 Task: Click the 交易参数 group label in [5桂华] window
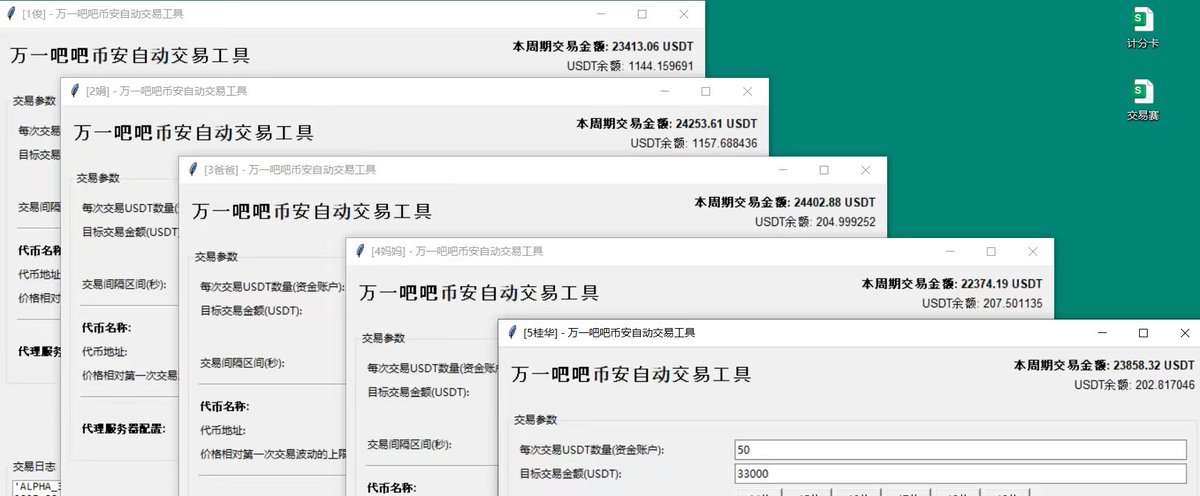[535, 419]
